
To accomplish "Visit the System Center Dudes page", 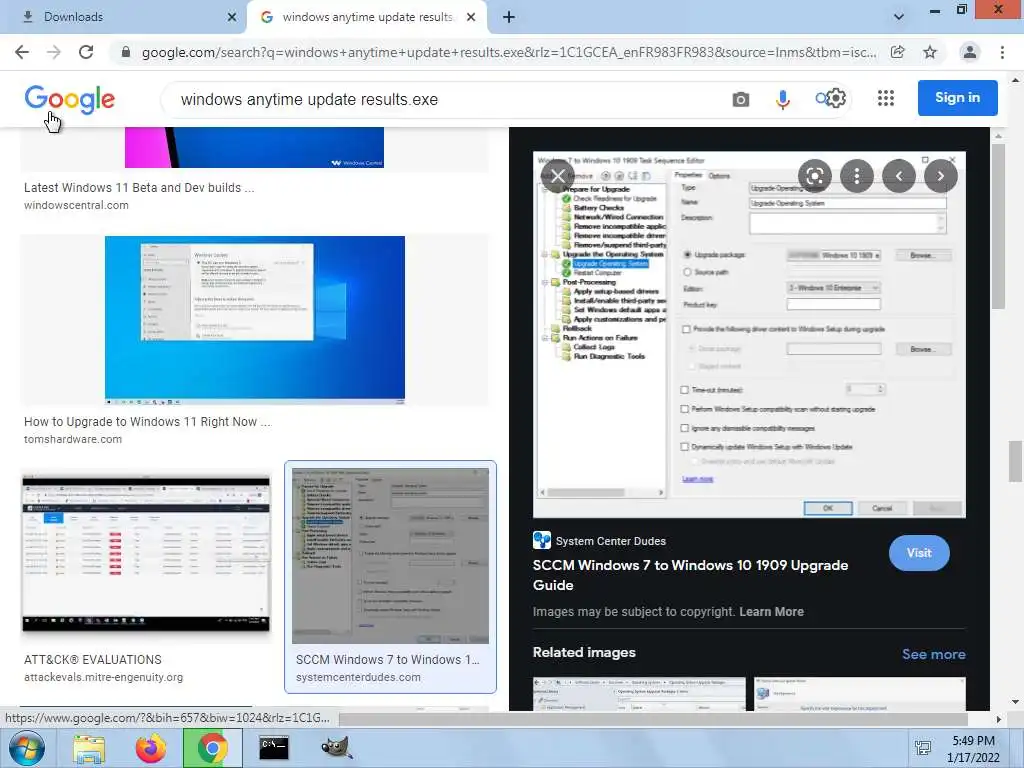I will tap(919, 553).
